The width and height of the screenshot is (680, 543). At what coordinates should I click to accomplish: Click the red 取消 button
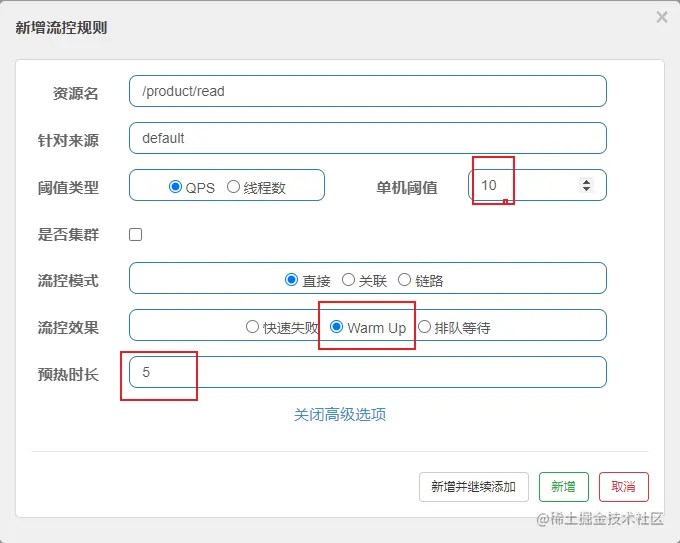(x=624, y=487)
